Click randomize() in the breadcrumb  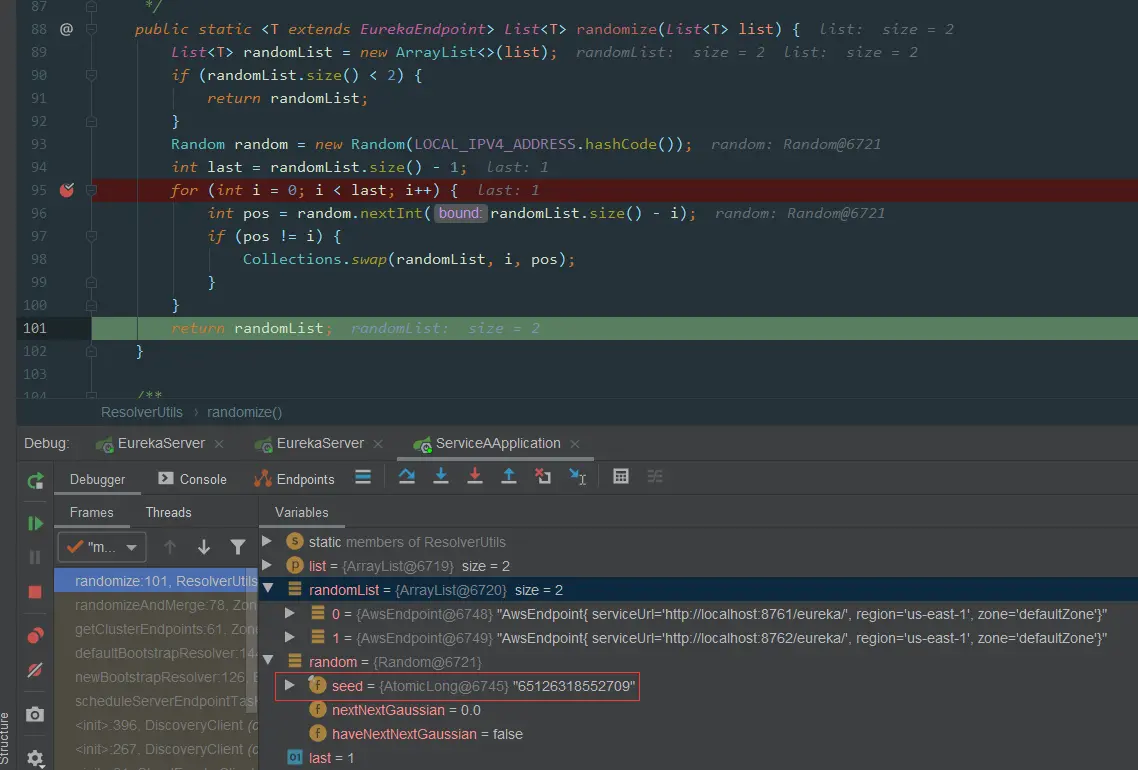245,412
